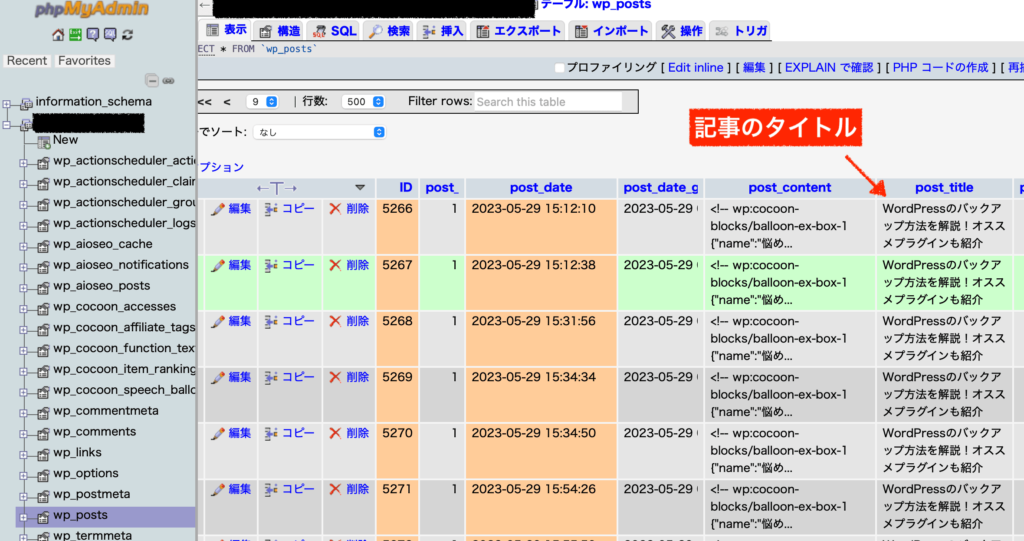Click the 編集 link in the query bar

pyautogui.click(x=754, y=68)
